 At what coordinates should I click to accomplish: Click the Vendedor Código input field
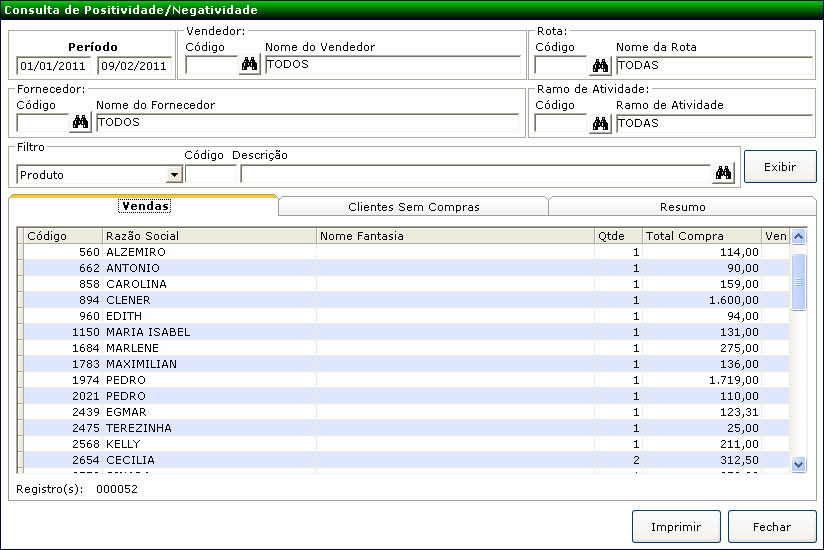(x=211, y=65)
